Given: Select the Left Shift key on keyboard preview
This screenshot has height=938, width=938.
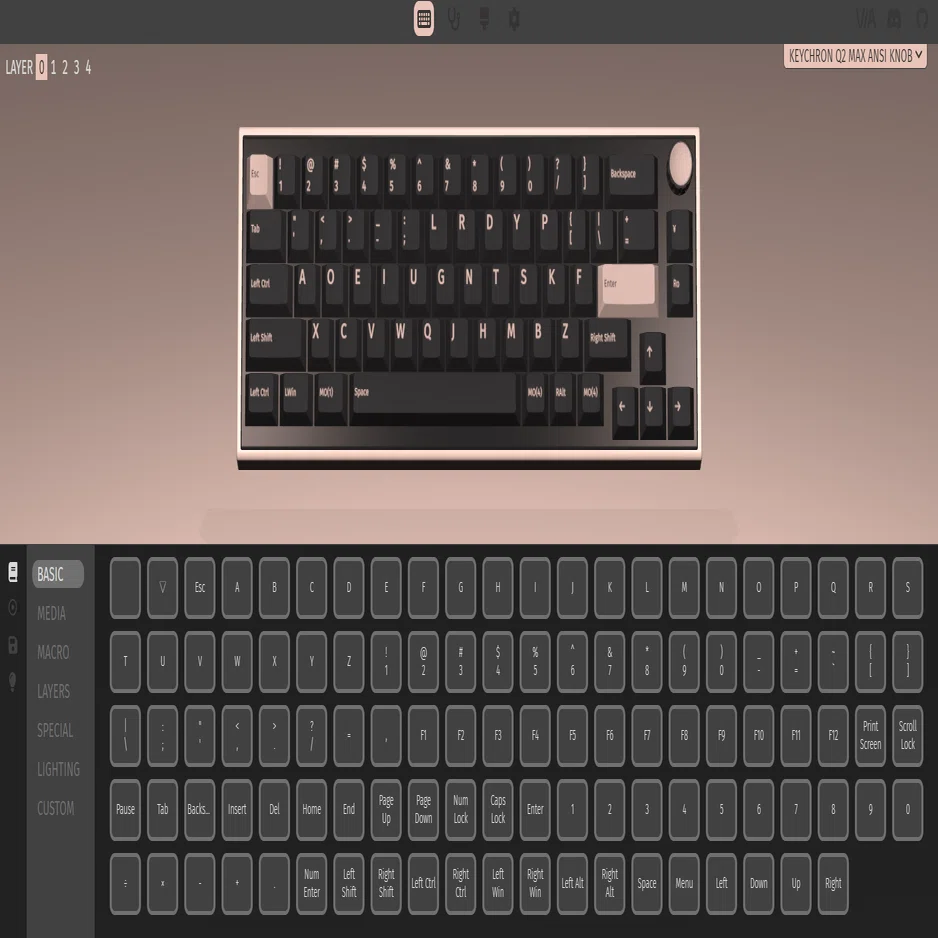Looking at the screenshot, I should 276,343.
